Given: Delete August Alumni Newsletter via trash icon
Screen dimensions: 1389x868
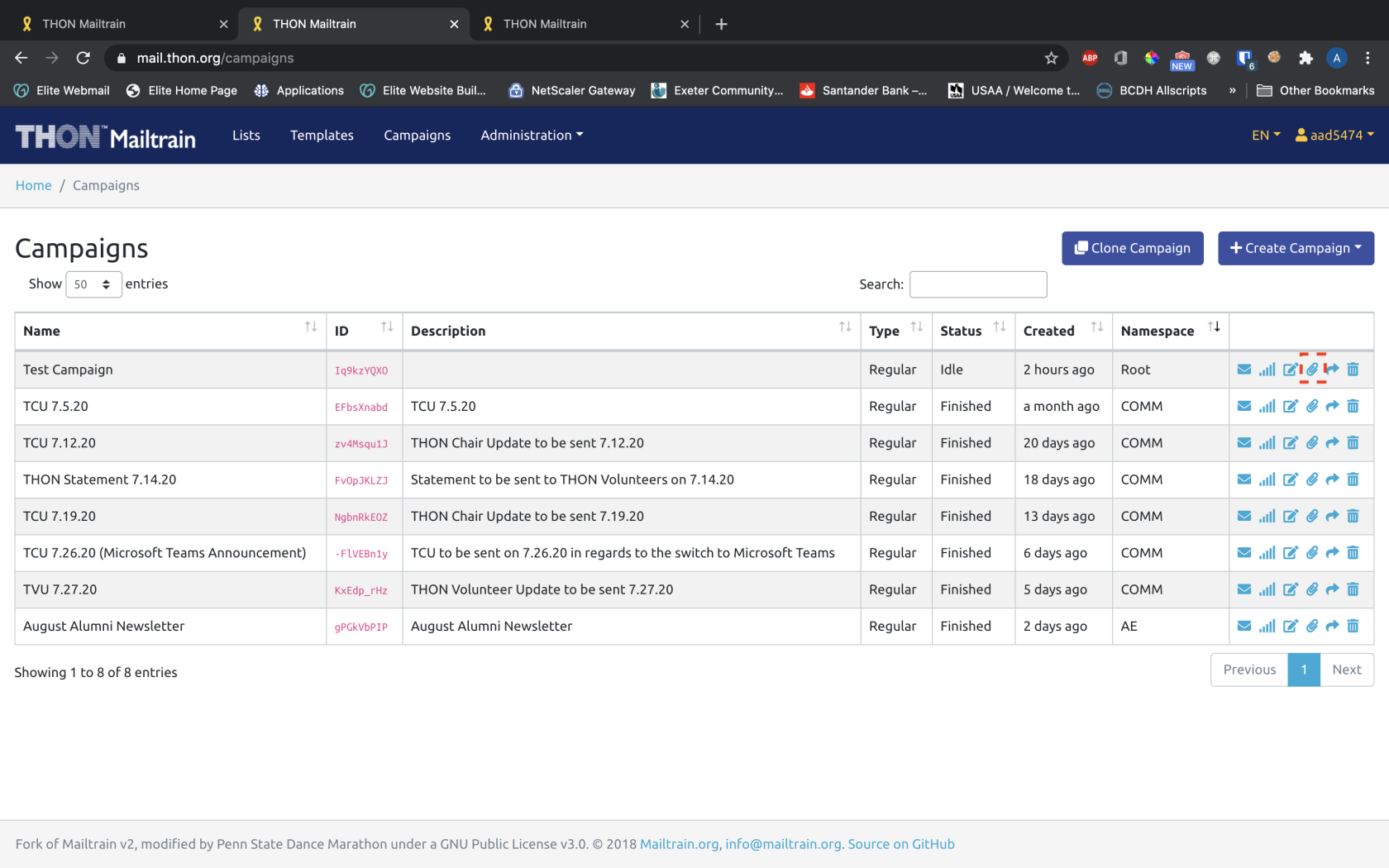Looking at the screenshot, I should click(x=1353, y=627).
